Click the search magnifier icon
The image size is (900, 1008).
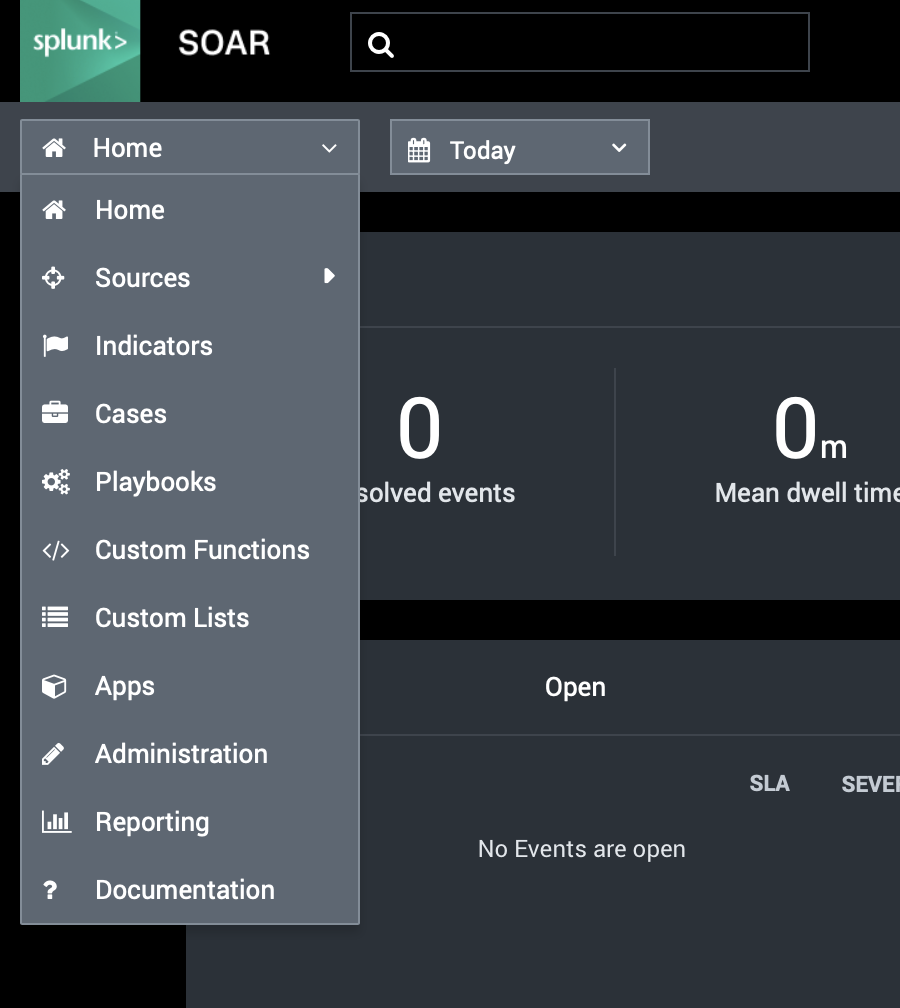tap(381, 44)
